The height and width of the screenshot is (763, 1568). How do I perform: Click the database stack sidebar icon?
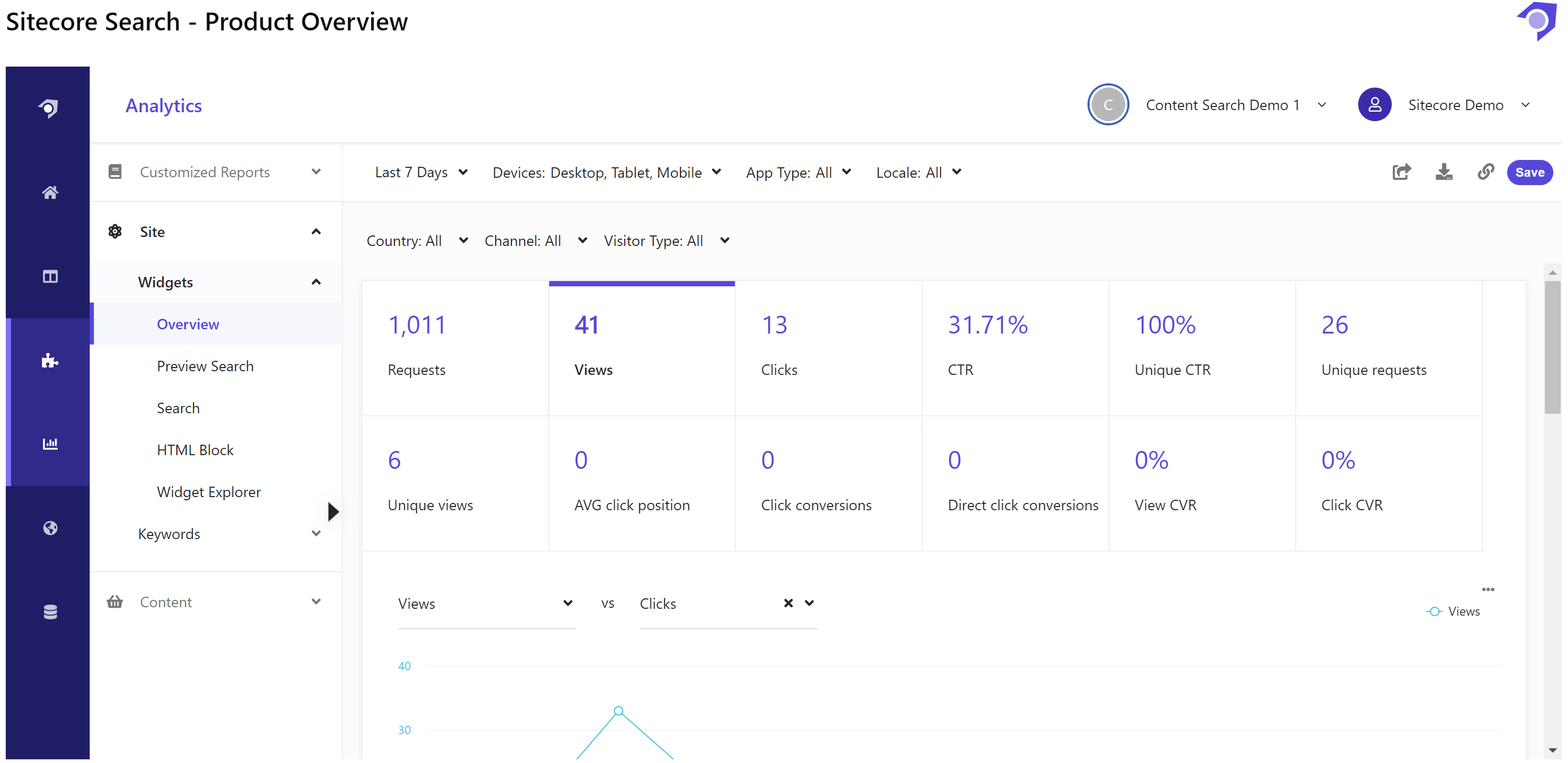(50, 612)
